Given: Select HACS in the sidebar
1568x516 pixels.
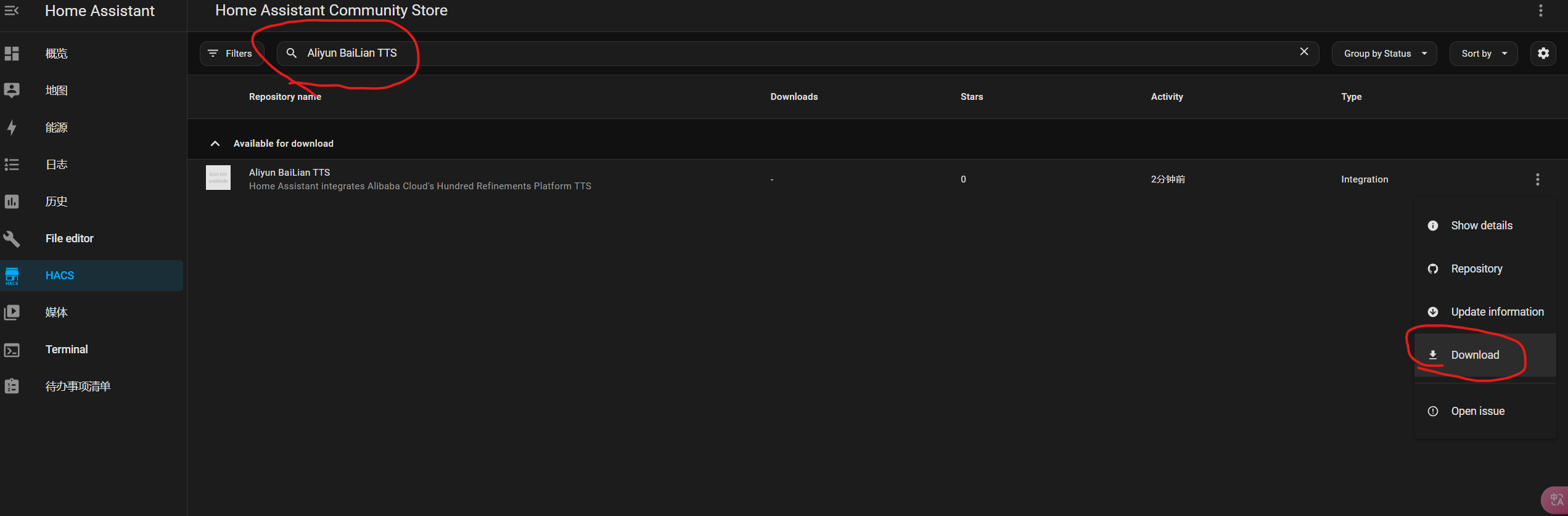Looking at the screenshot, I should [92, 276].
